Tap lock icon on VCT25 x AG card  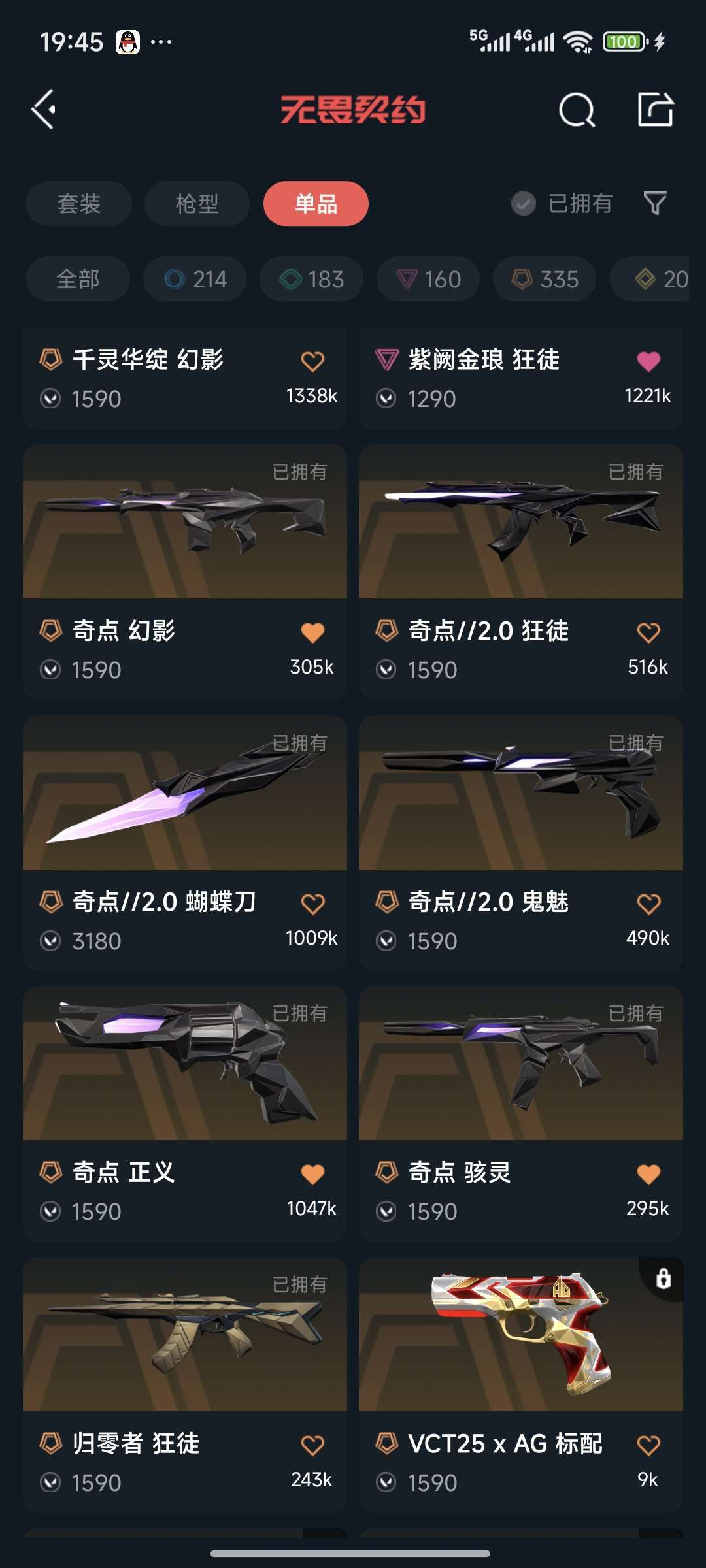tap(663, 1278)
